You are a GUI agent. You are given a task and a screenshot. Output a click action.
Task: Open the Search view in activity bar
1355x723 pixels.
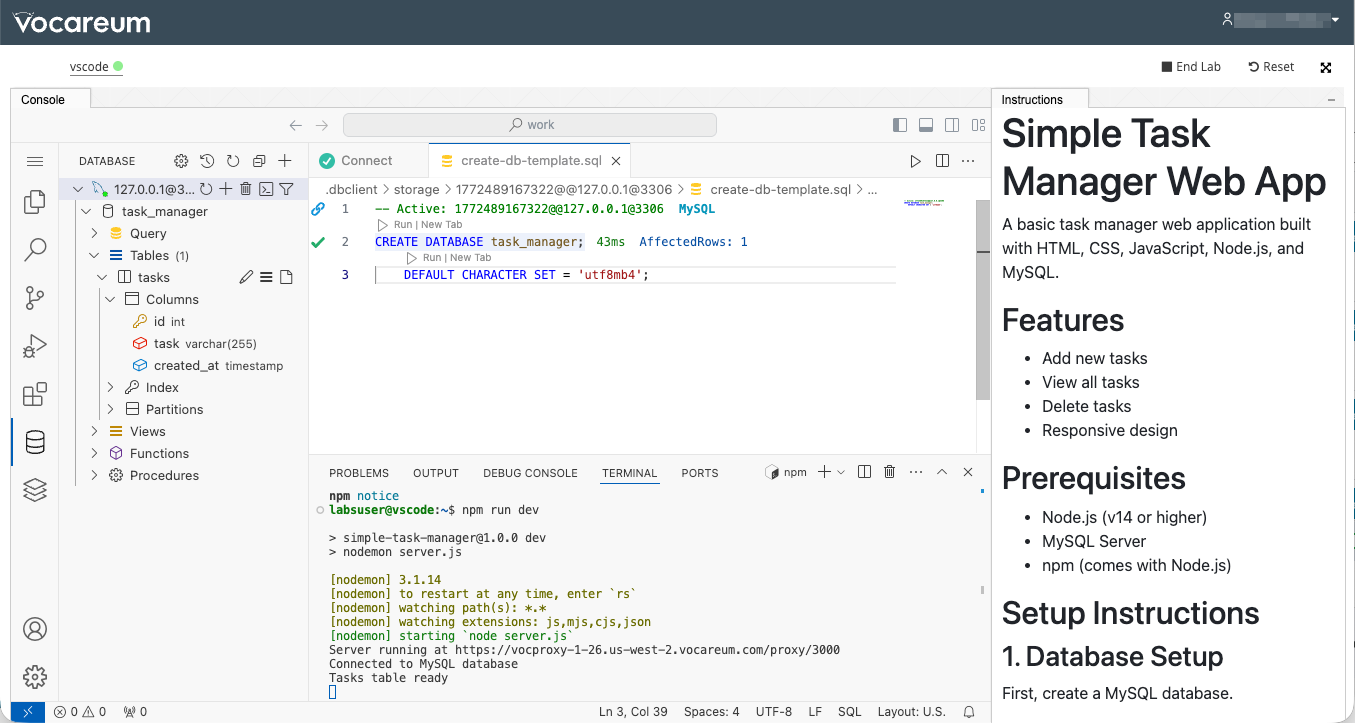[x=35, y=249]
